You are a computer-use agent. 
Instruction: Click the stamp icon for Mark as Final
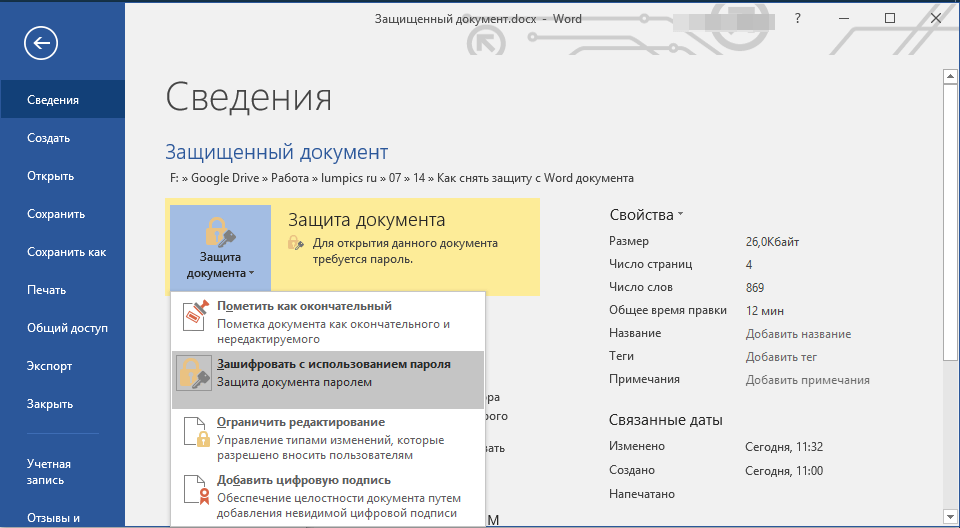pyautogui.click(x=195, y=317)
